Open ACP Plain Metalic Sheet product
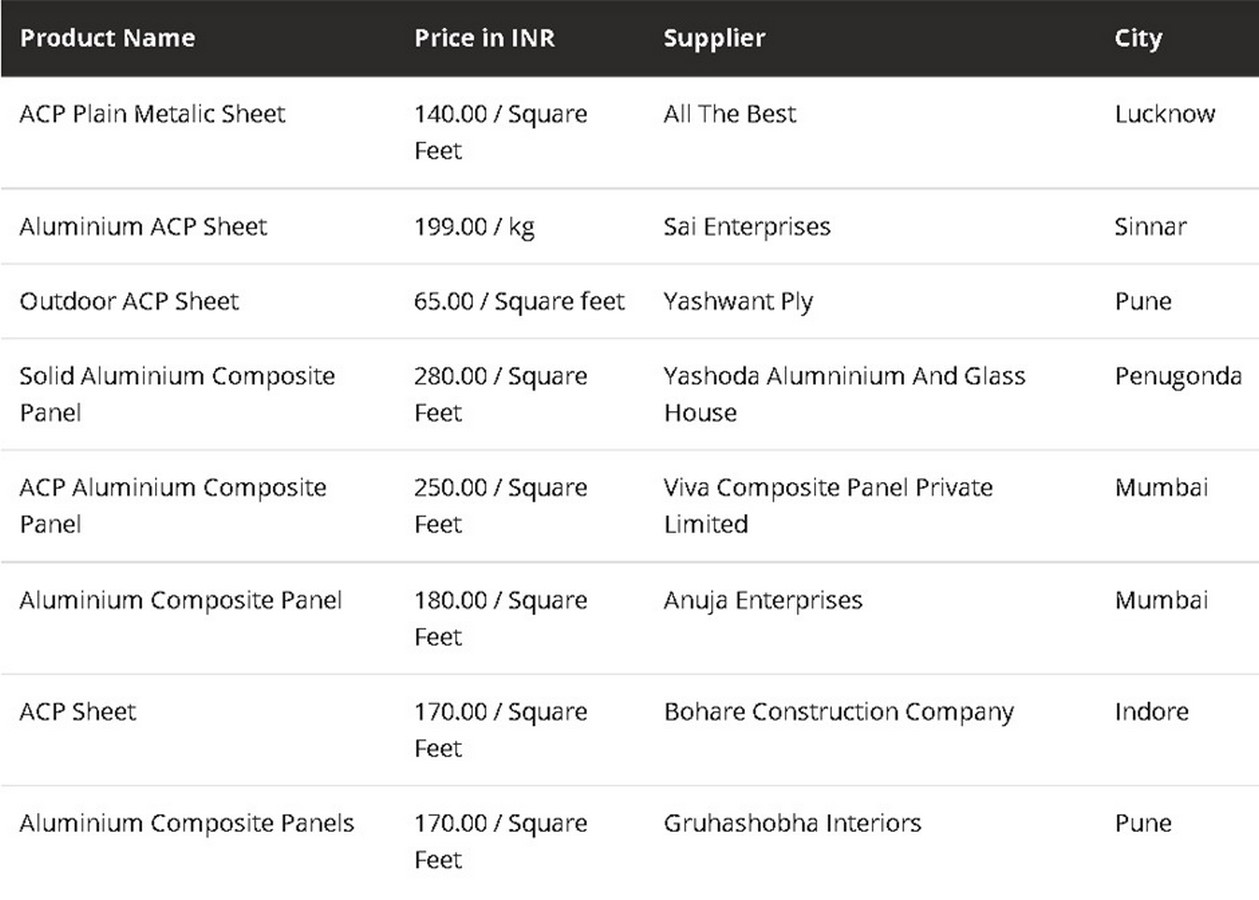Viewport: 1259px width, 900px height. pos(152,114)
